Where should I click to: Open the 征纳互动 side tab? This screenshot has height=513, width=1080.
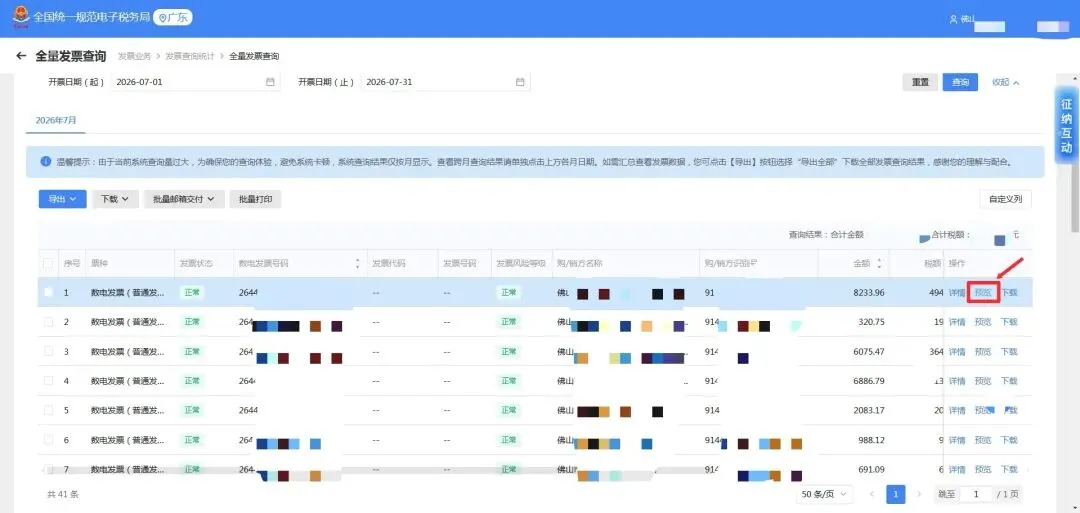pyautogui.click(x=1066, y=125)
